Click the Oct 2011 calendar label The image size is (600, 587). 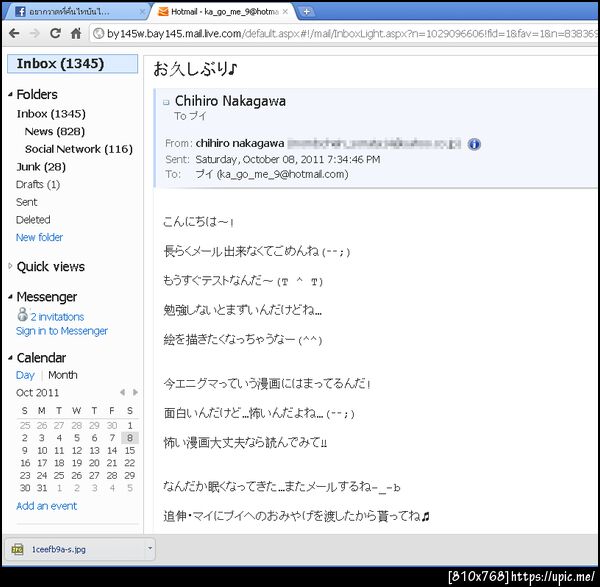coord(38,393)
